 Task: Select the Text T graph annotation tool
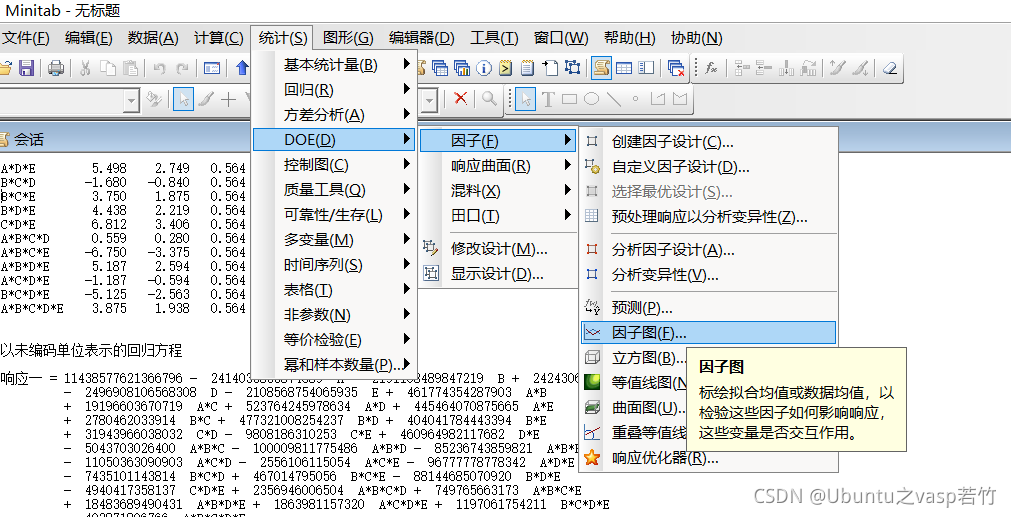tap(548, 99)
